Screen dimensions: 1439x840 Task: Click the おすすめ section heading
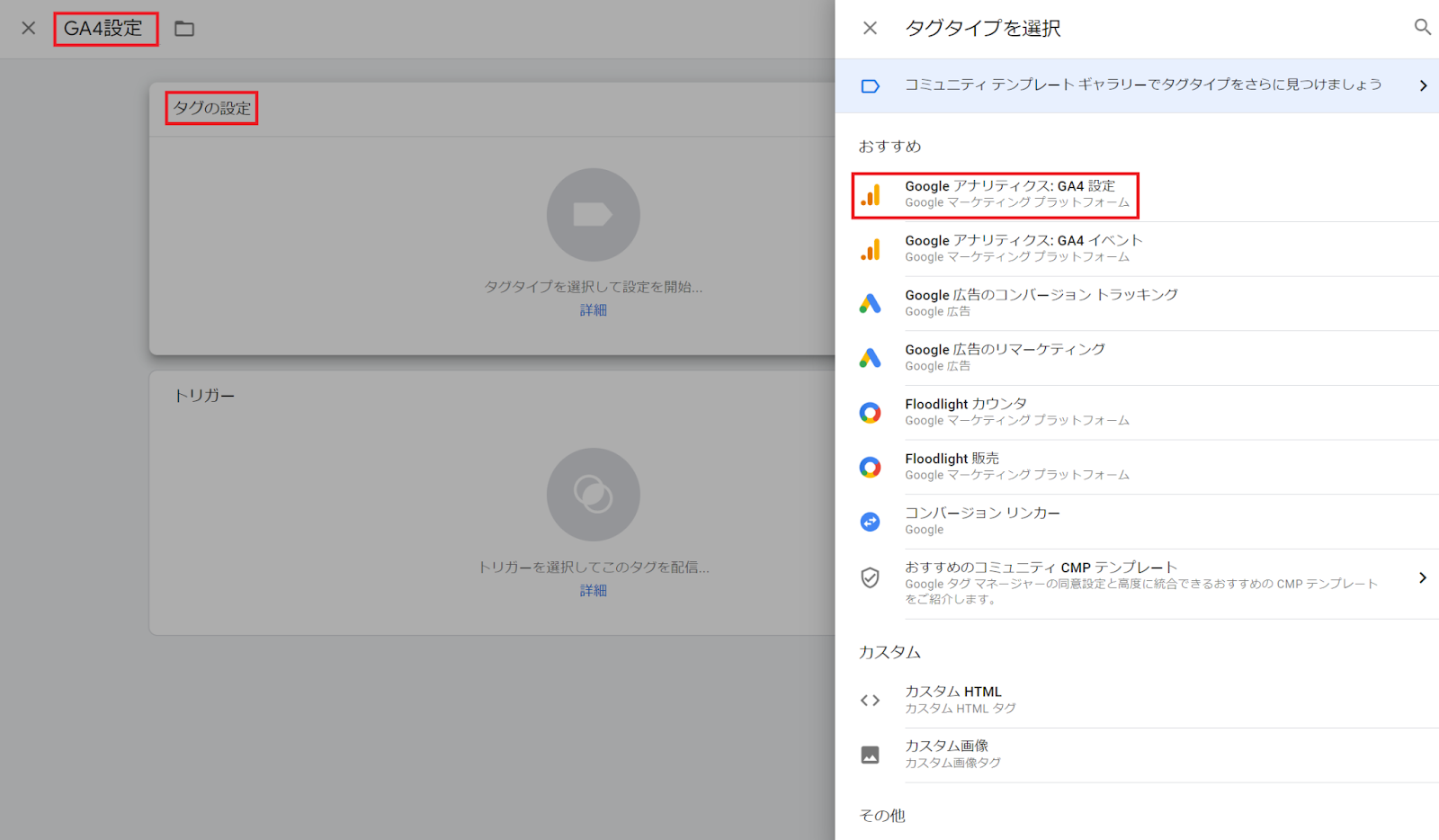pyautogui.click(x=889, y=147)
